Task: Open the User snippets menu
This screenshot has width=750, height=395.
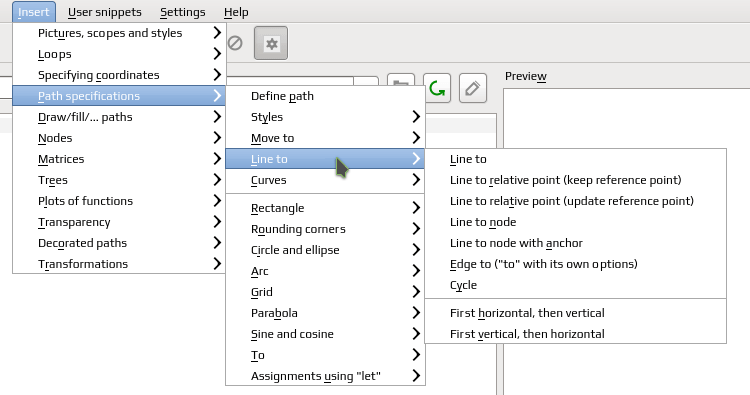Action: [105, 12]
